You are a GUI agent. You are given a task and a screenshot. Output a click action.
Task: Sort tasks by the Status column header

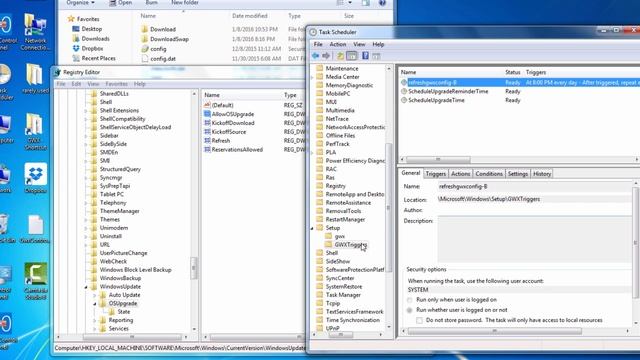pyautogui.click(x=513, y=72)
